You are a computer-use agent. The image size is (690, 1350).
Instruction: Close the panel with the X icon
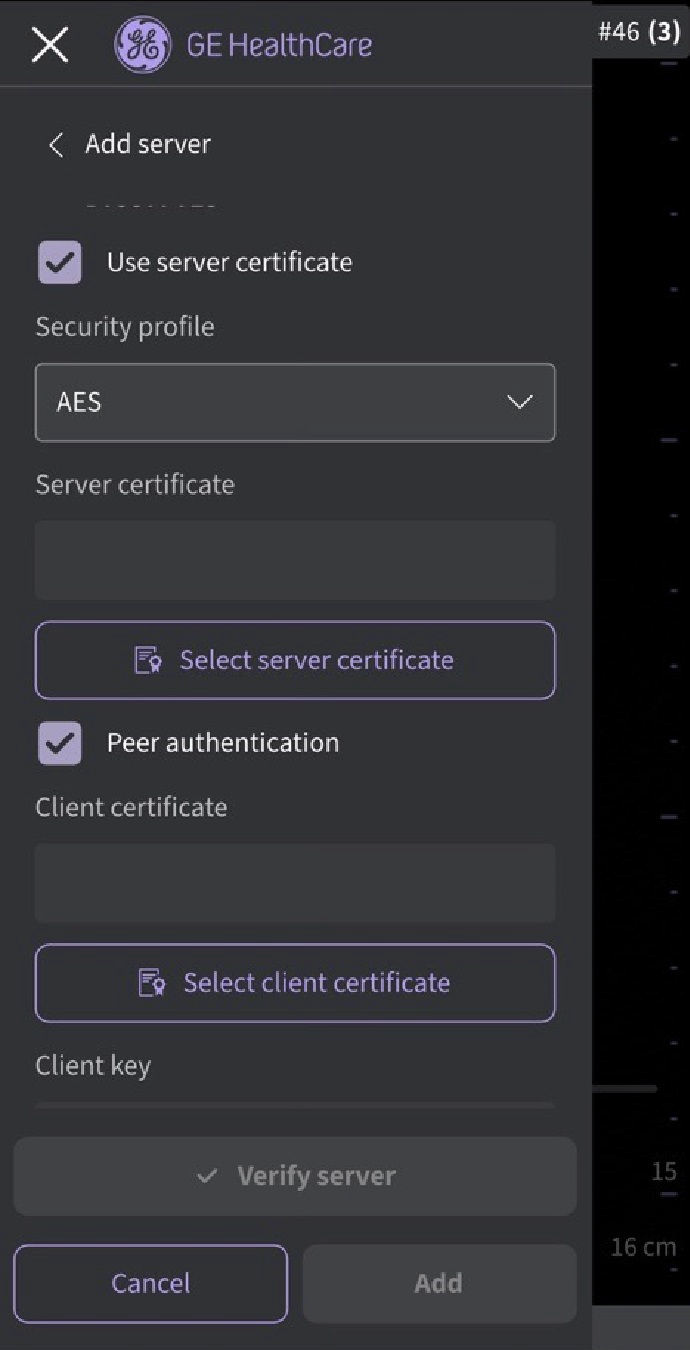pos(50,45)
